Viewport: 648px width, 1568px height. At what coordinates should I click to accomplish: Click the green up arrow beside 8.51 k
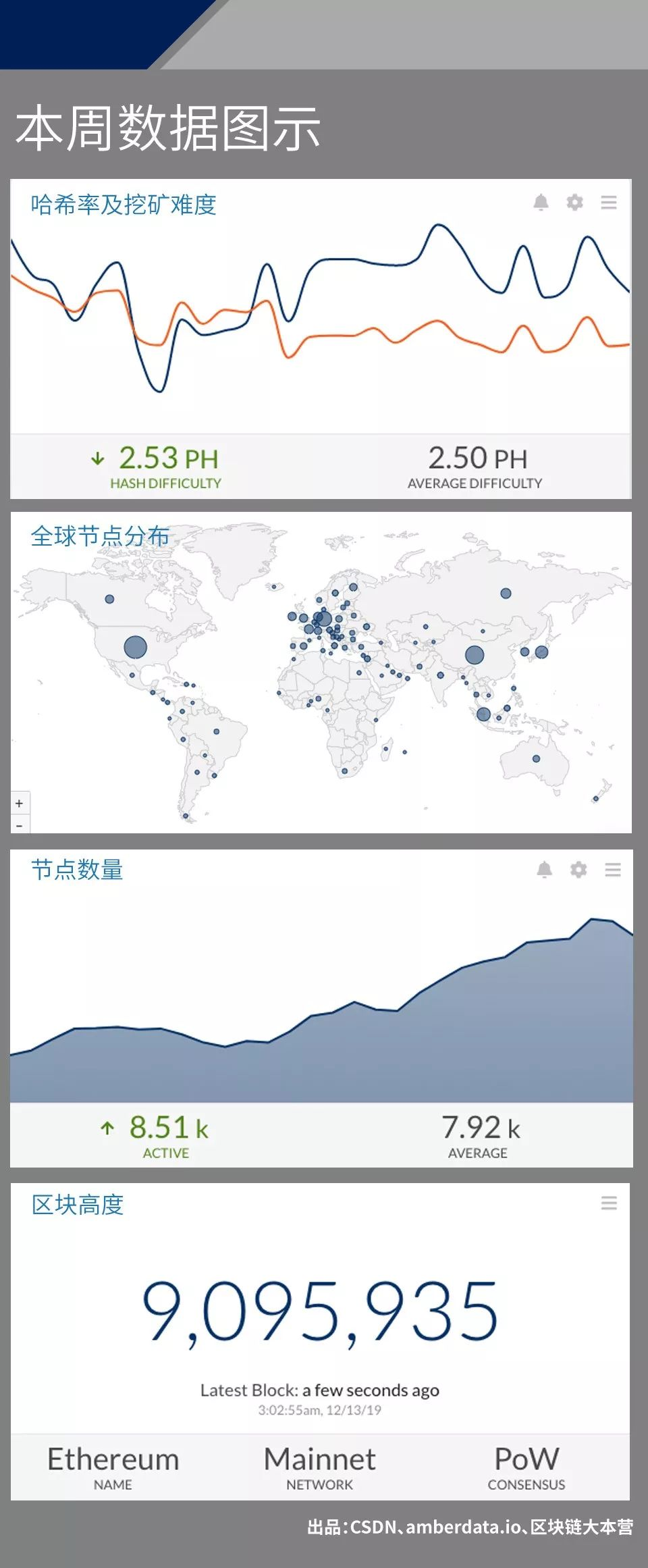tap(107, 1128)
